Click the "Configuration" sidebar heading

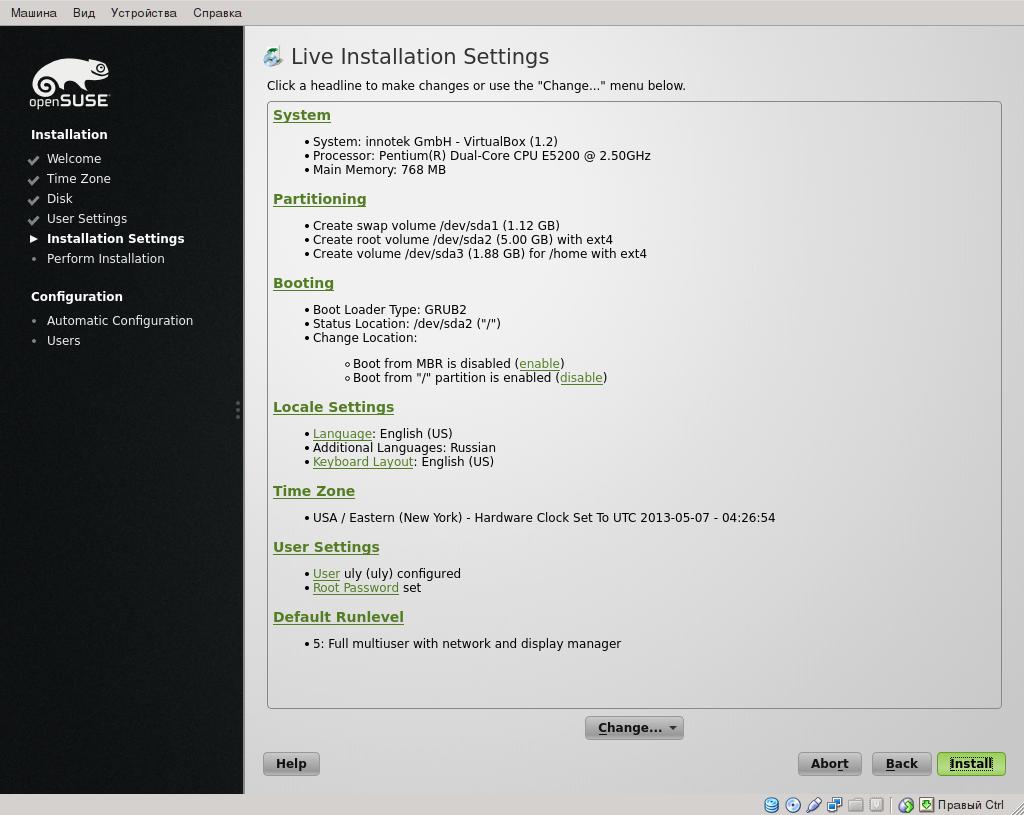[x=77, y=296]
